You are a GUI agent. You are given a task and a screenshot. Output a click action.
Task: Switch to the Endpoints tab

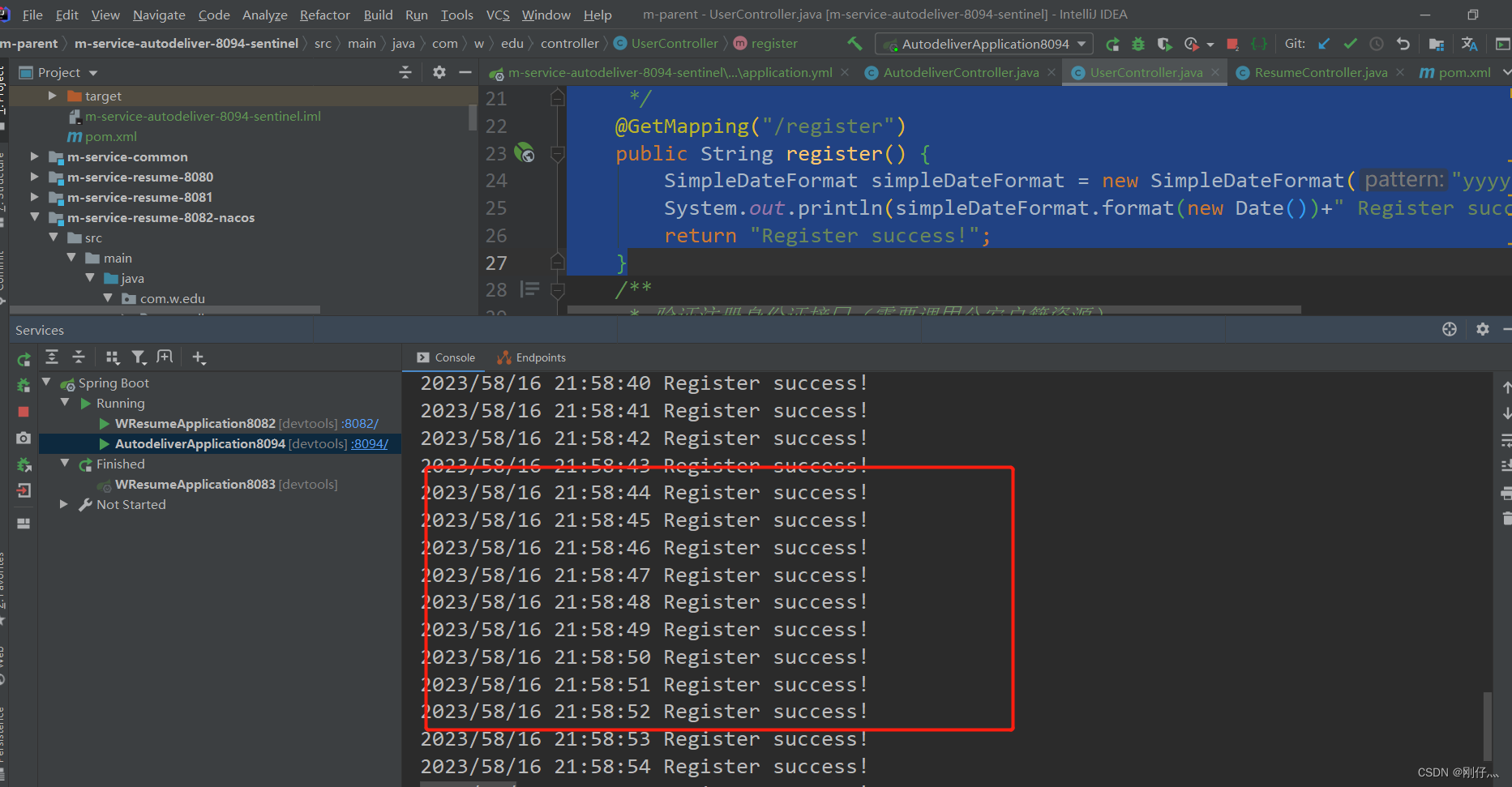pos(532,357)
